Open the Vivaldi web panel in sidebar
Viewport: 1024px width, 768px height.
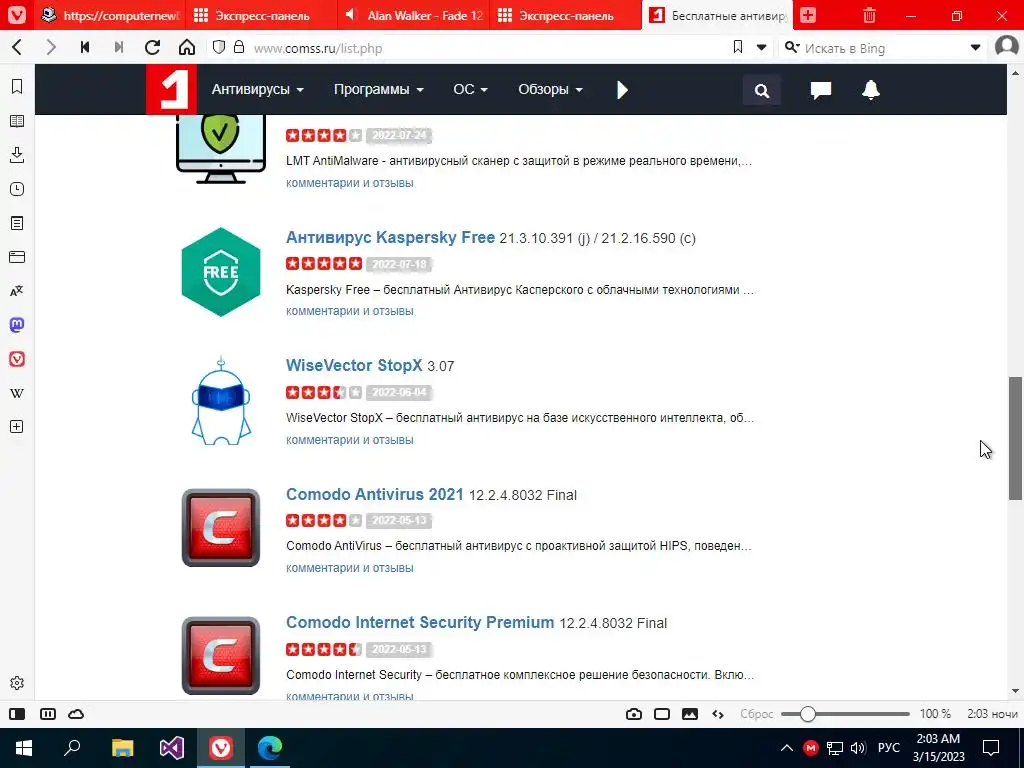pyautogui.click(x=17, y=359)
